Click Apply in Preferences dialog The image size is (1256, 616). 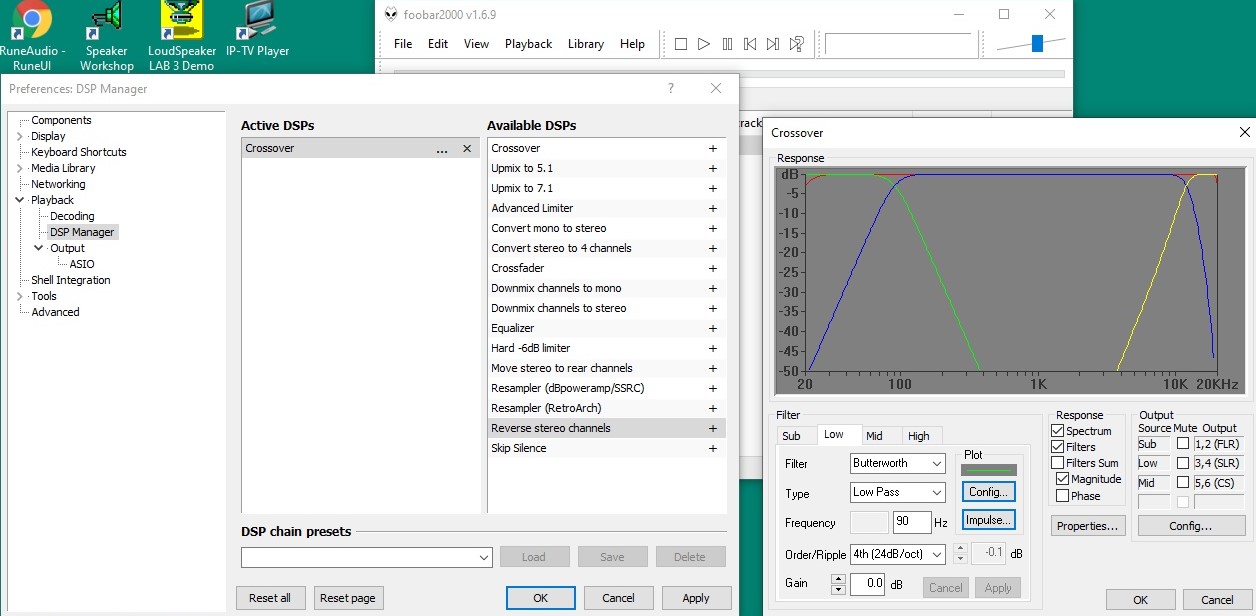(696, 598)
